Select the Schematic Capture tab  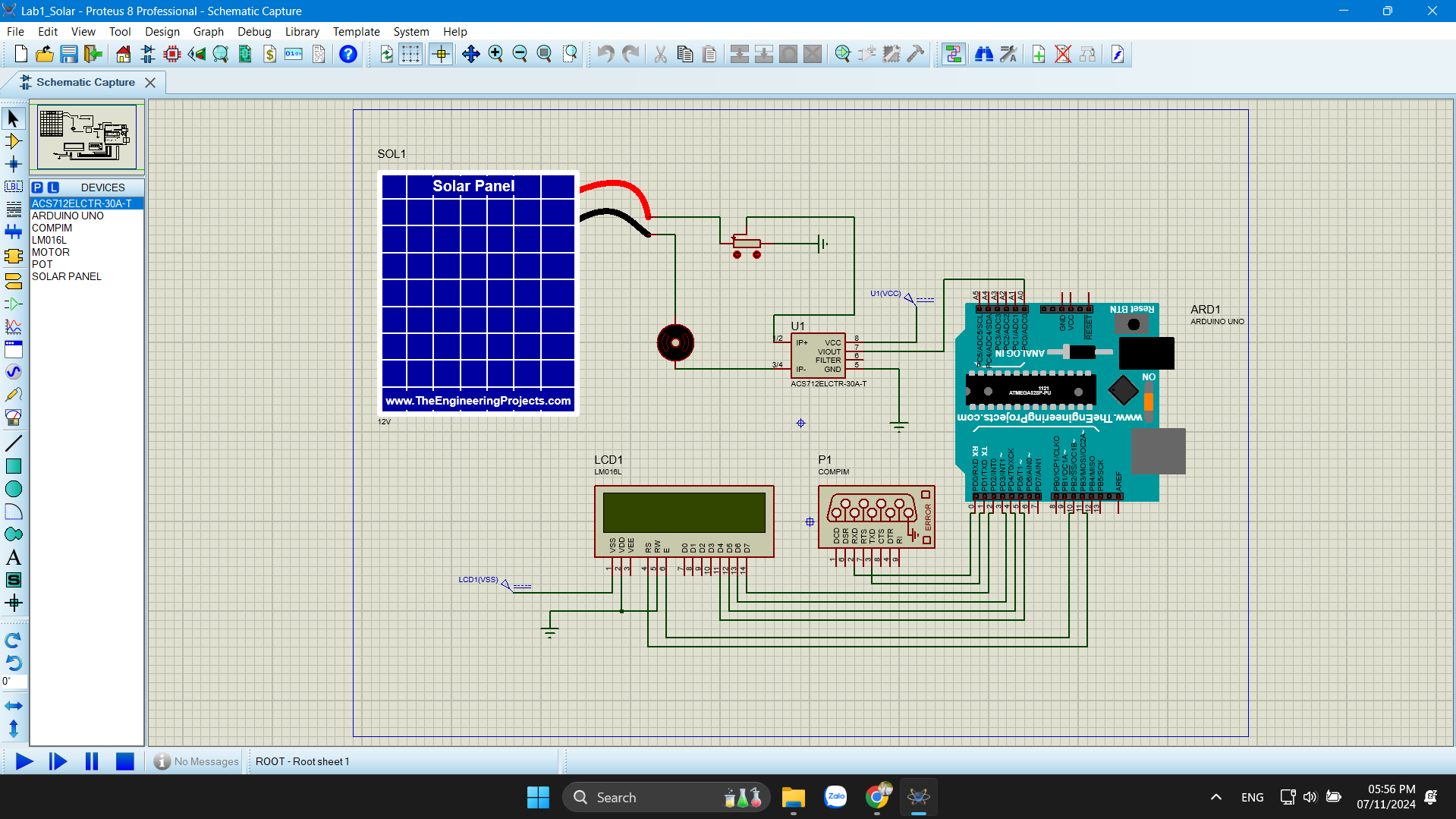pyautogui.click(x=85, y=82)
